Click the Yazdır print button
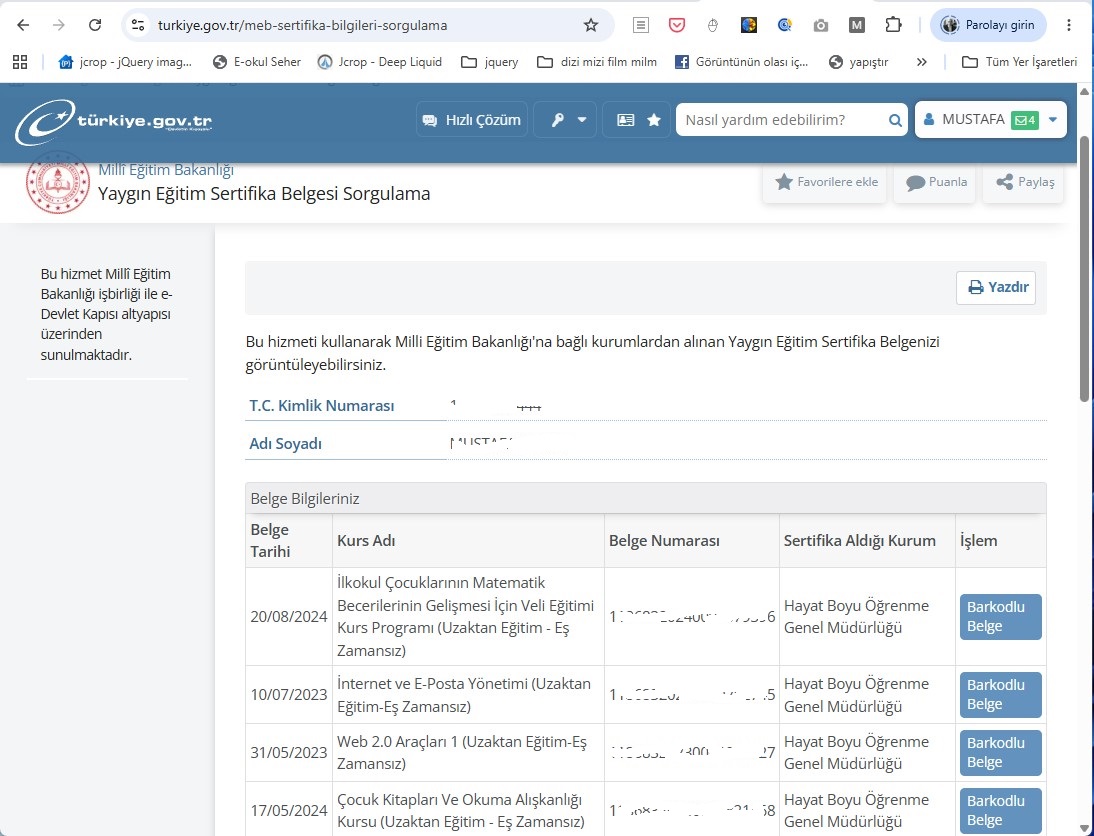Viewport: 1094px width, 836px height. [x=996, y=288]
